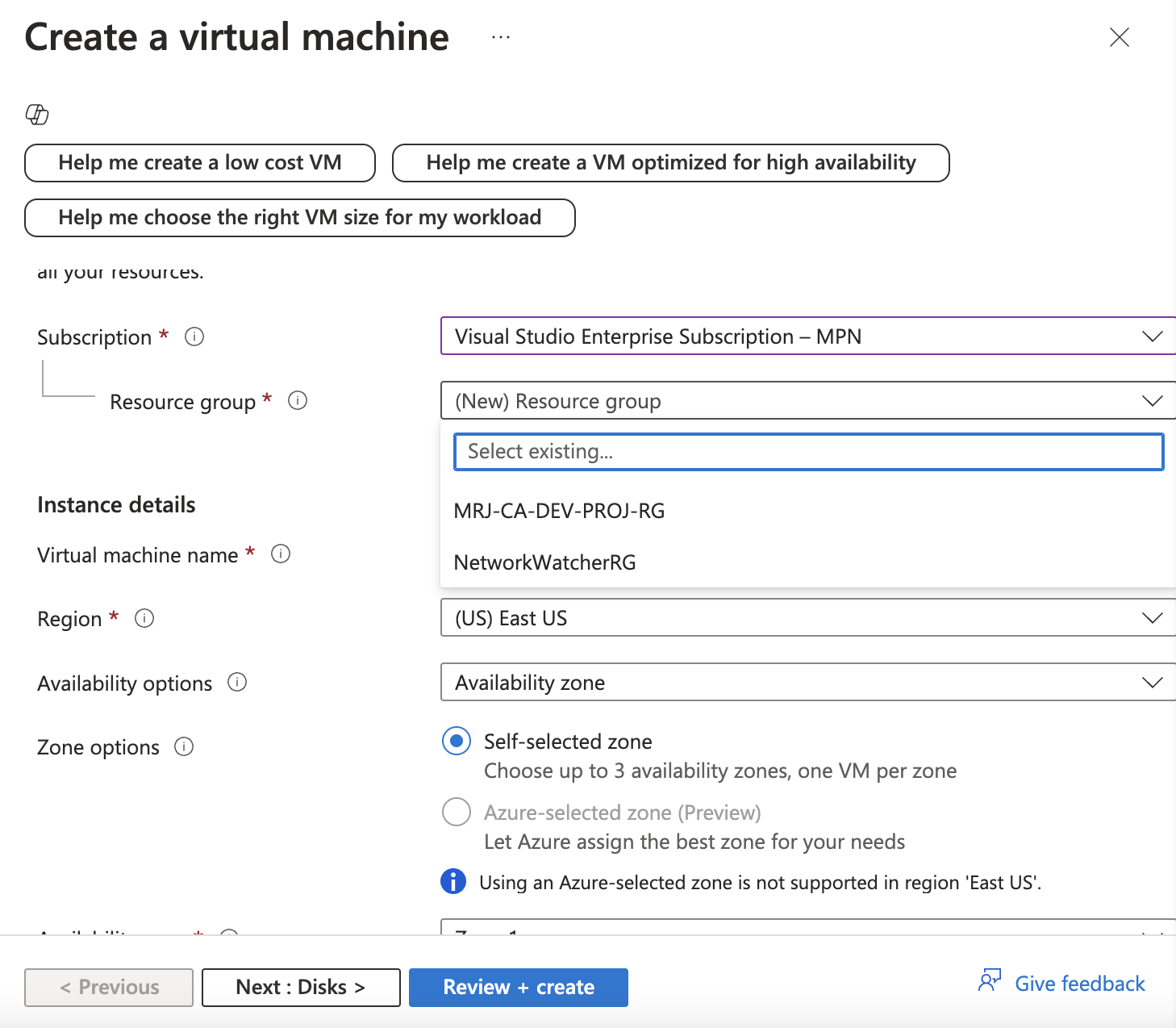Click Help me choose the right VM size
The image size is (1176, 1028).
(x=300, y=218)
